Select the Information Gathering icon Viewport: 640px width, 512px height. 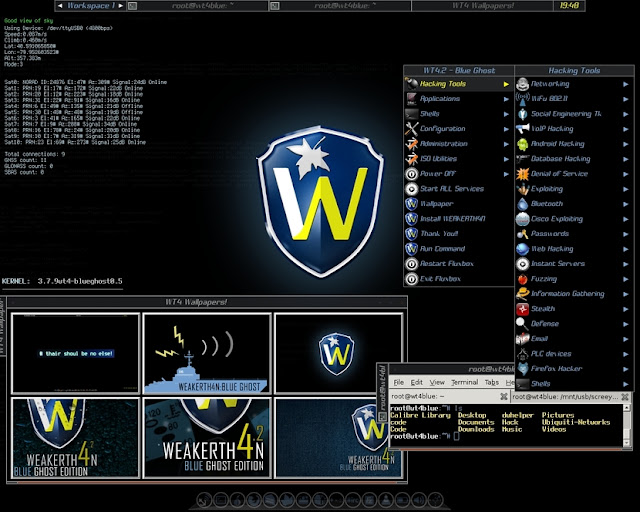522,294
